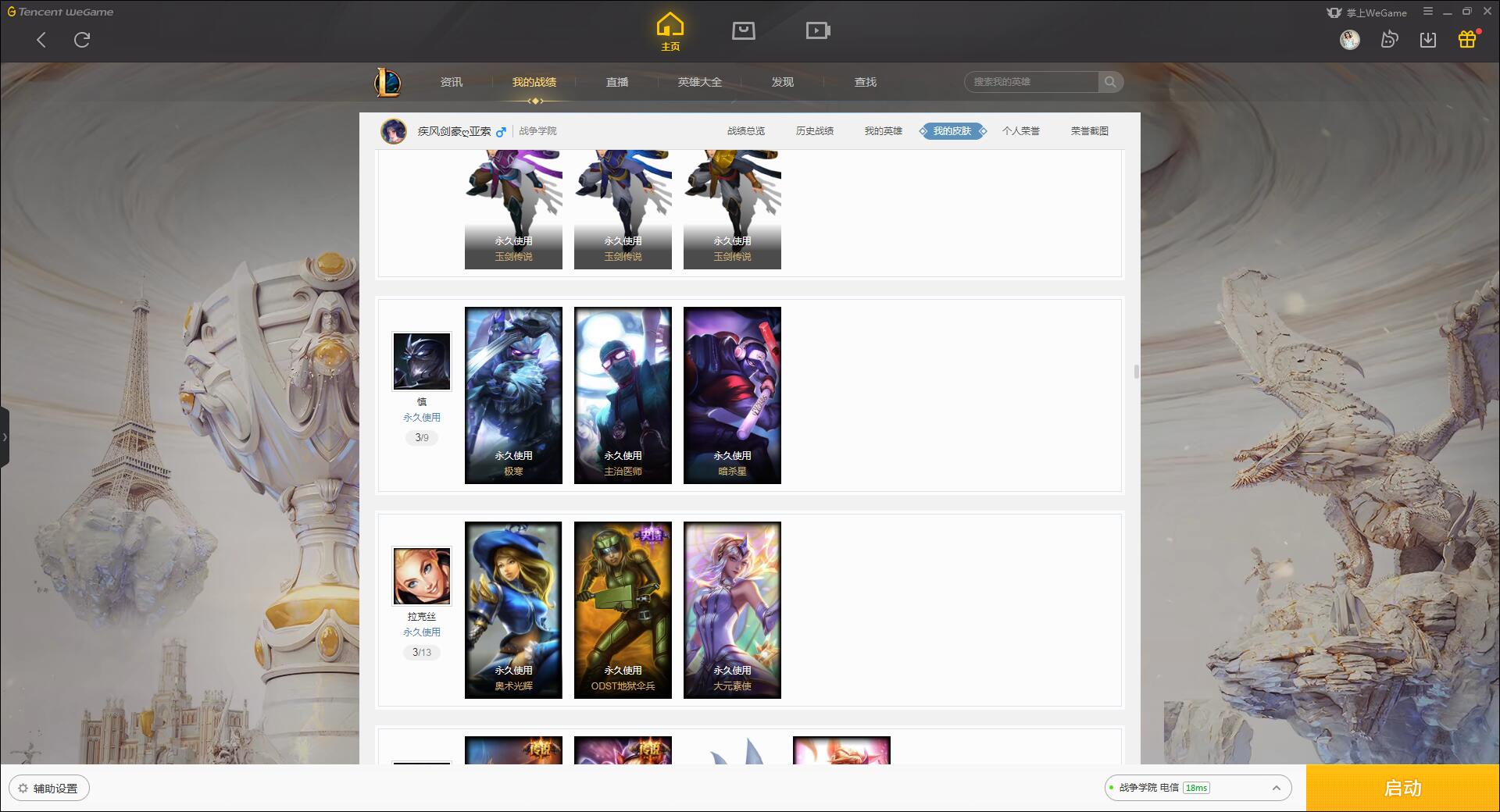Image resolution: width=1500 pixels, height=812 pixels.
Task: Open the 掌上WeGame link
Action: [1366, 12]
